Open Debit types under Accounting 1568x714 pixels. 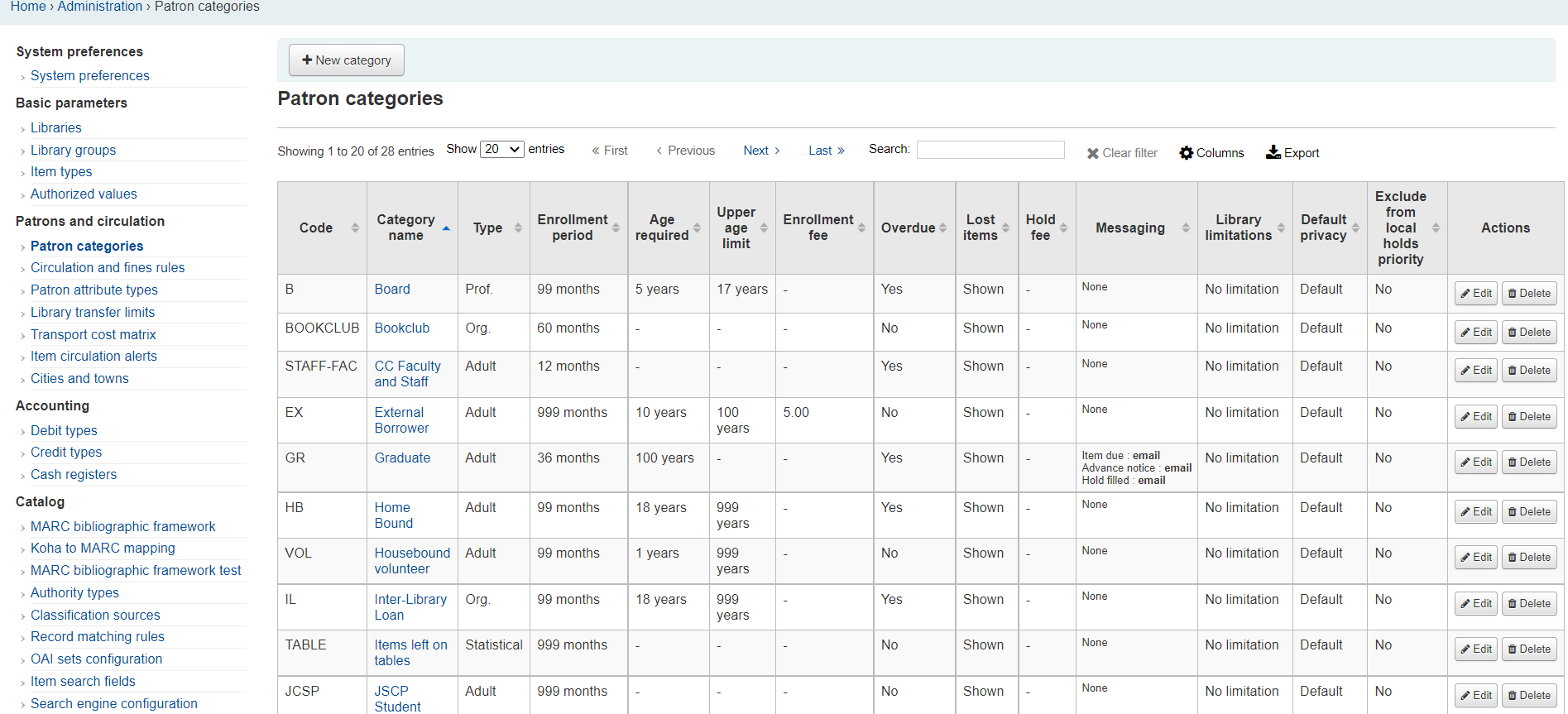[x=64, y=431]
